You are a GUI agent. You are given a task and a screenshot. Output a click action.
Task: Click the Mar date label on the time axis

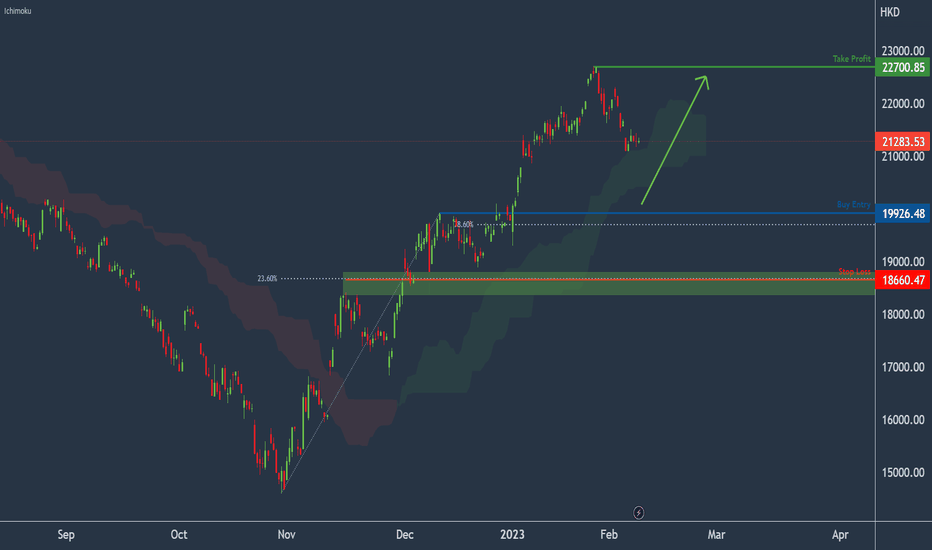point(716,535)
